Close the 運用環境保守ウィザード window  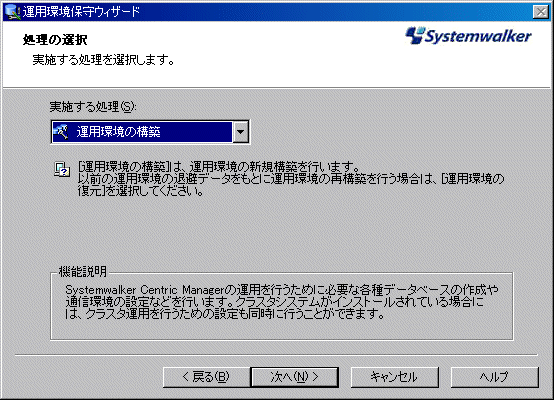pos(541,12)
